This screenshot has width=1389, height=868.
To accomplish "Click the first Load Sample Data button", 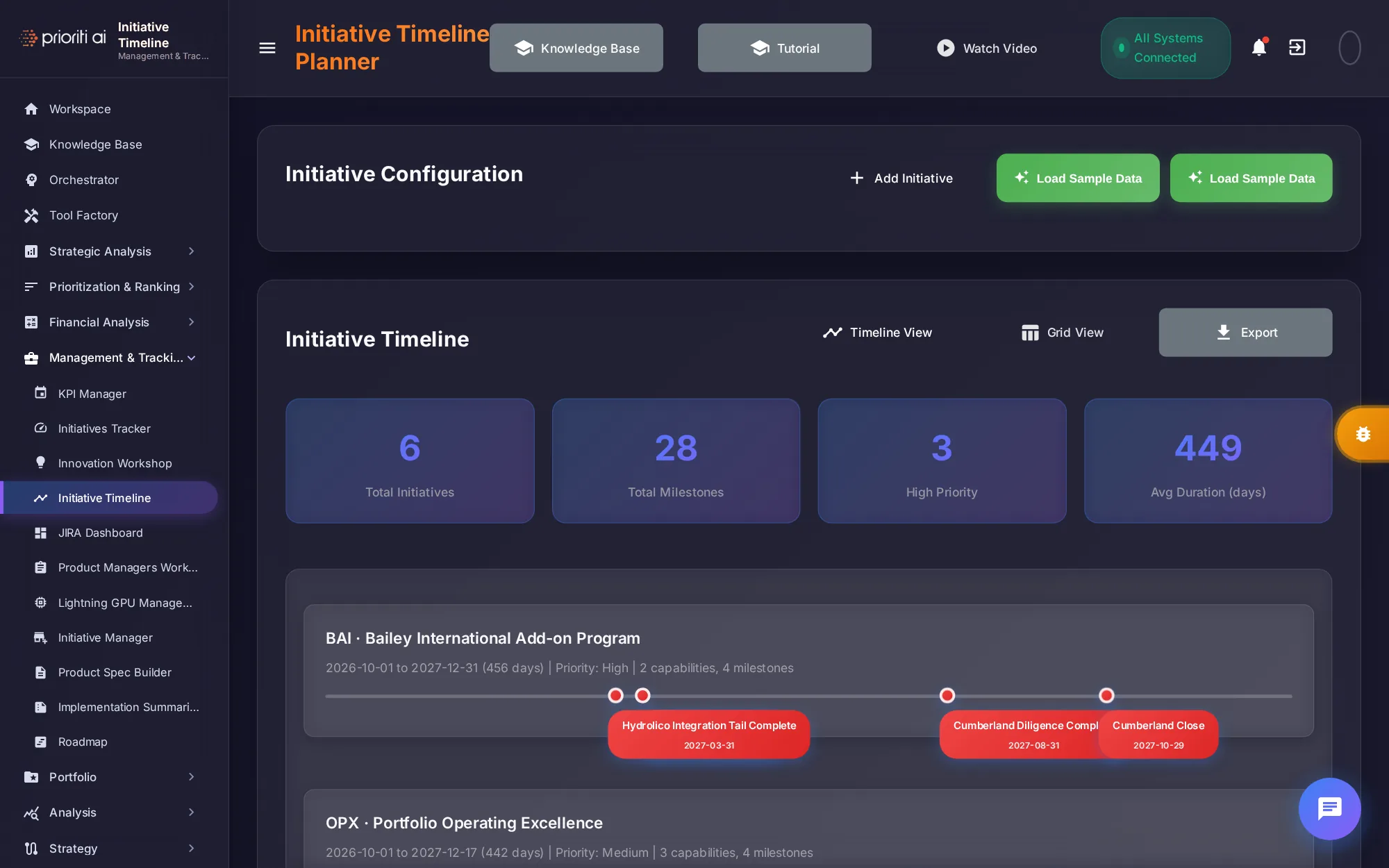I will pyautogui.click(x=1078, y=178).
